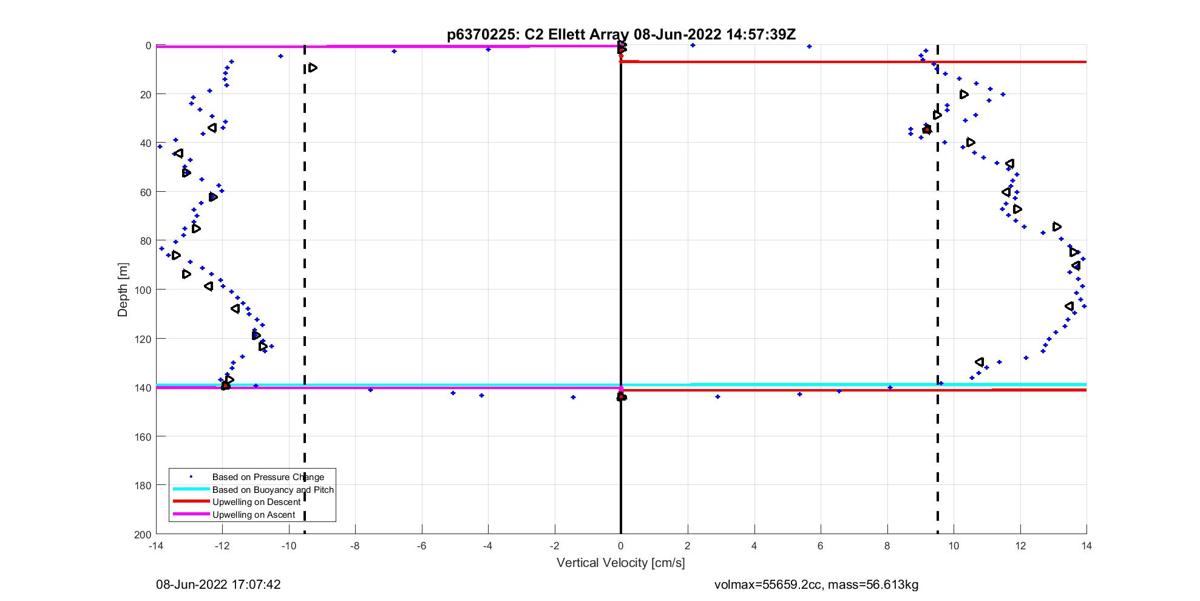
Task: Click depth axis tick label "20"
Action: 144,94
